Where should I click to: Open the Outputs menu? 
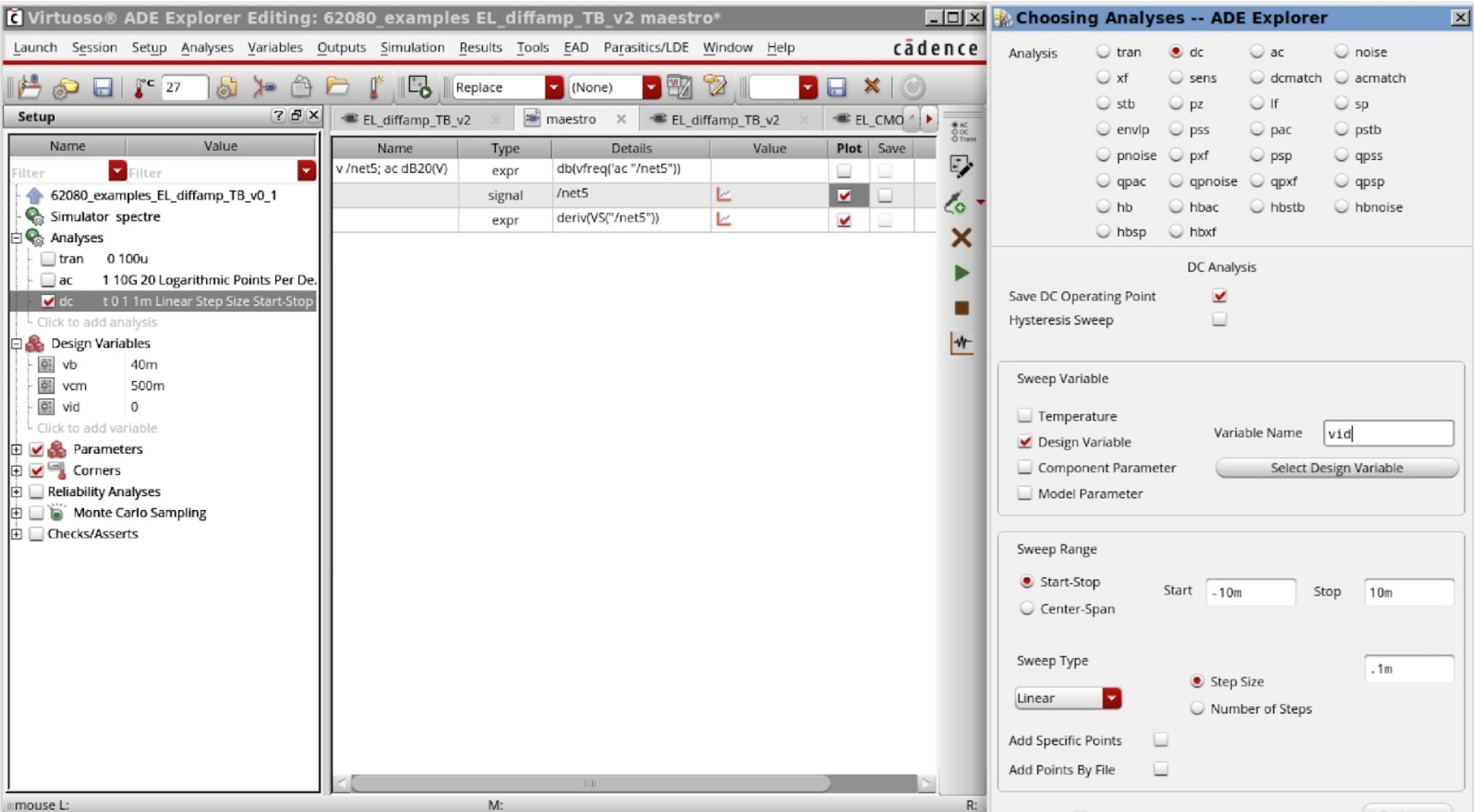(x=341, y=47)
